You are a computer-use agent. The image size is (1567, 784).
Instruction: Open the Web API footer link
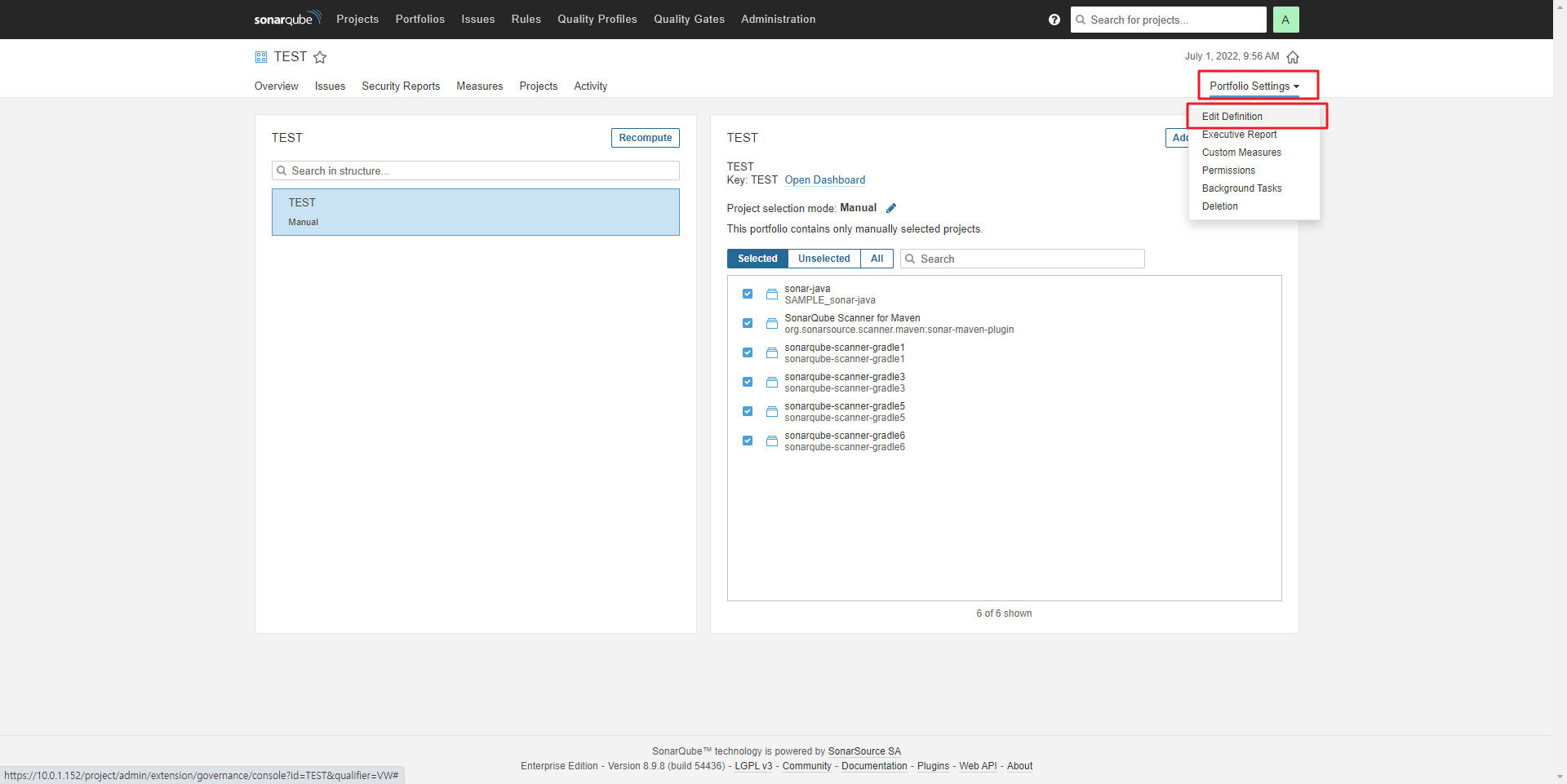tap(978, 766)
